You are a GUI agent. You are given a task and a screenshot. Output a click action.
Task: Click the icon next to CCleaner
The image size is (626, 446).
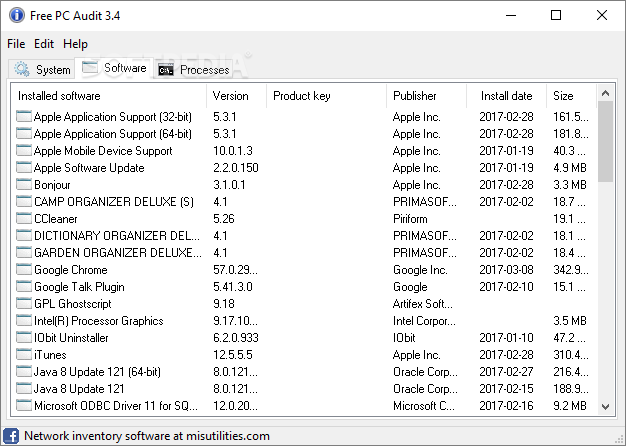tap(24, 218)
